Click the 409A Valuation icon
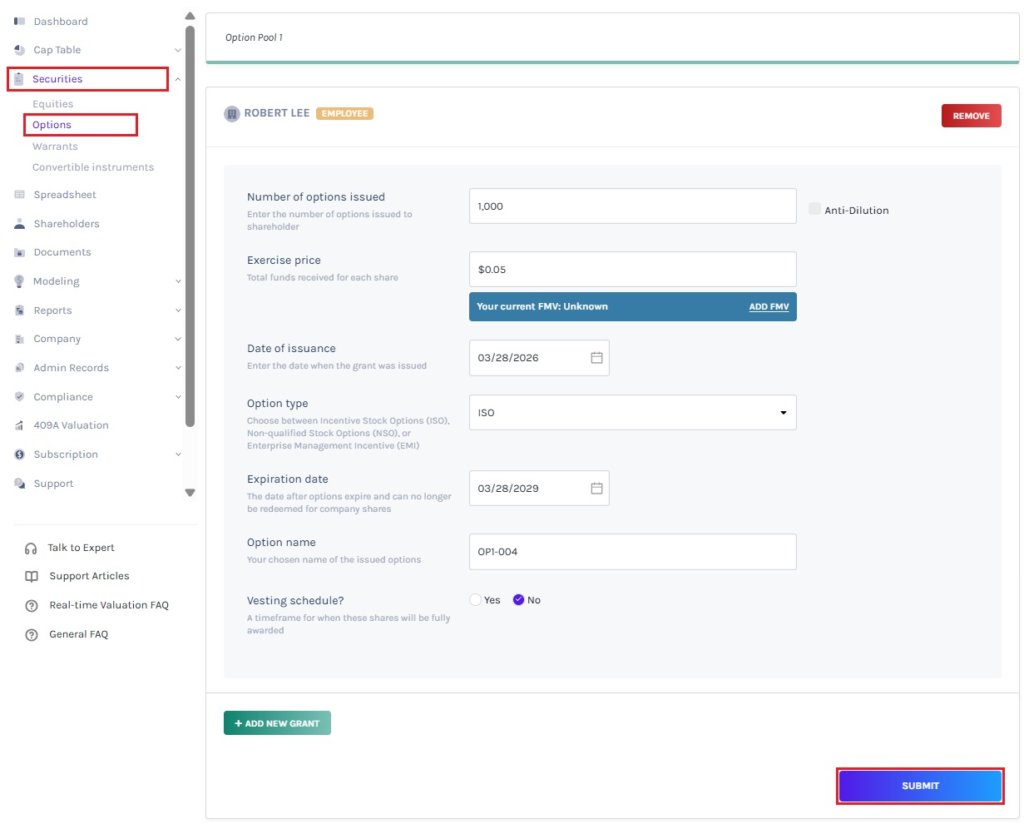The height and width of the screenshot is (824, 1024). click(19, 426)
